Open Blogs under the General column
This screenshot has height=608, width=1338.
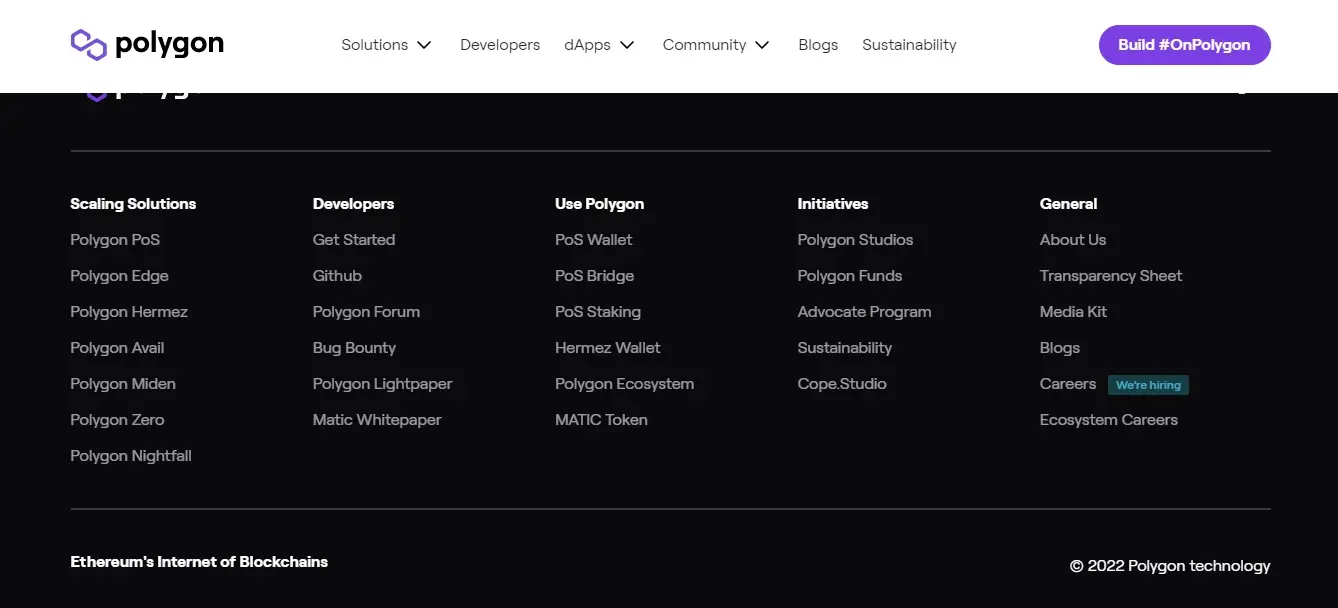(1060, 348)
